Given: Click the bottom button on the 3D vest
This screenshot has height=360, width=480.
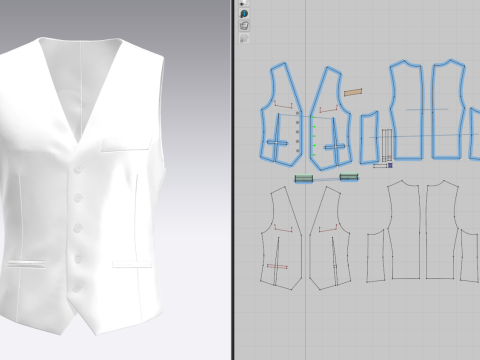Looking at the screenshot, I should [x=78, y=287].
